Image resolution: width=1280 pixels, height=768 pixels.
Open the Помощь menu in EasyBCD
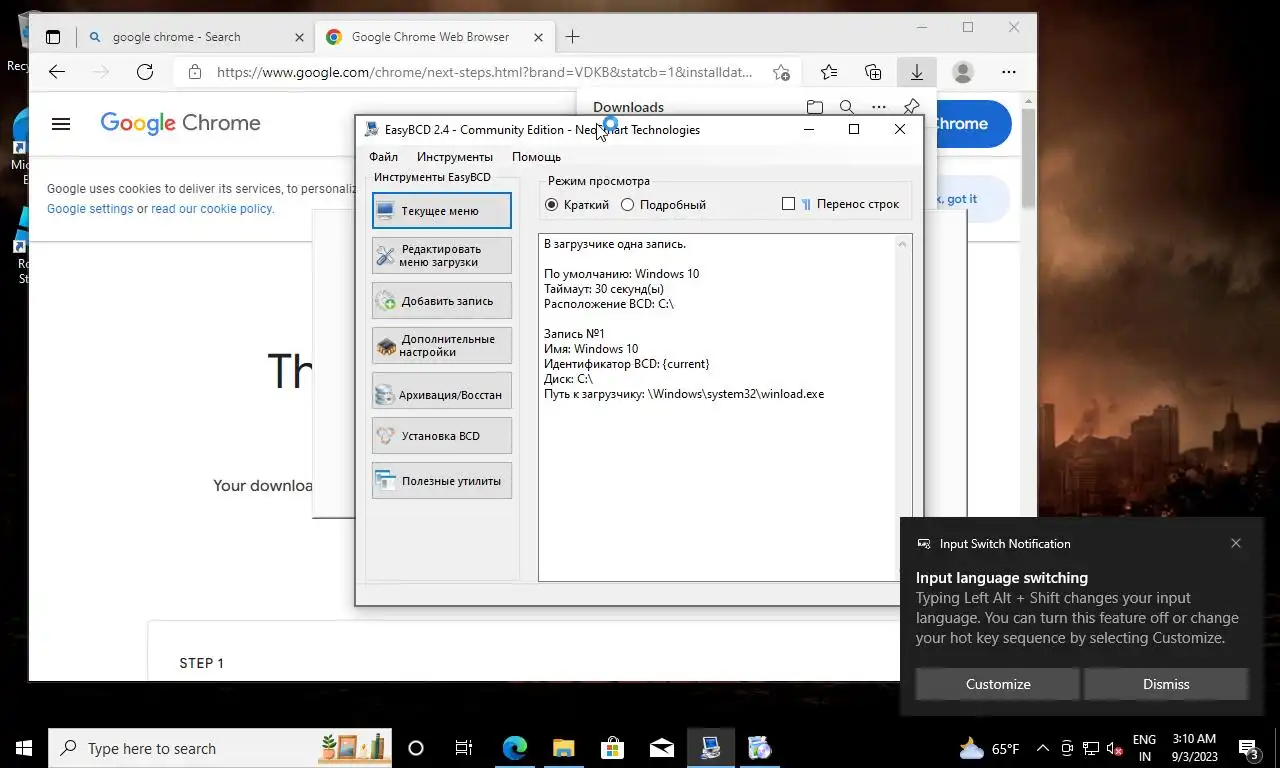[537, 157]
